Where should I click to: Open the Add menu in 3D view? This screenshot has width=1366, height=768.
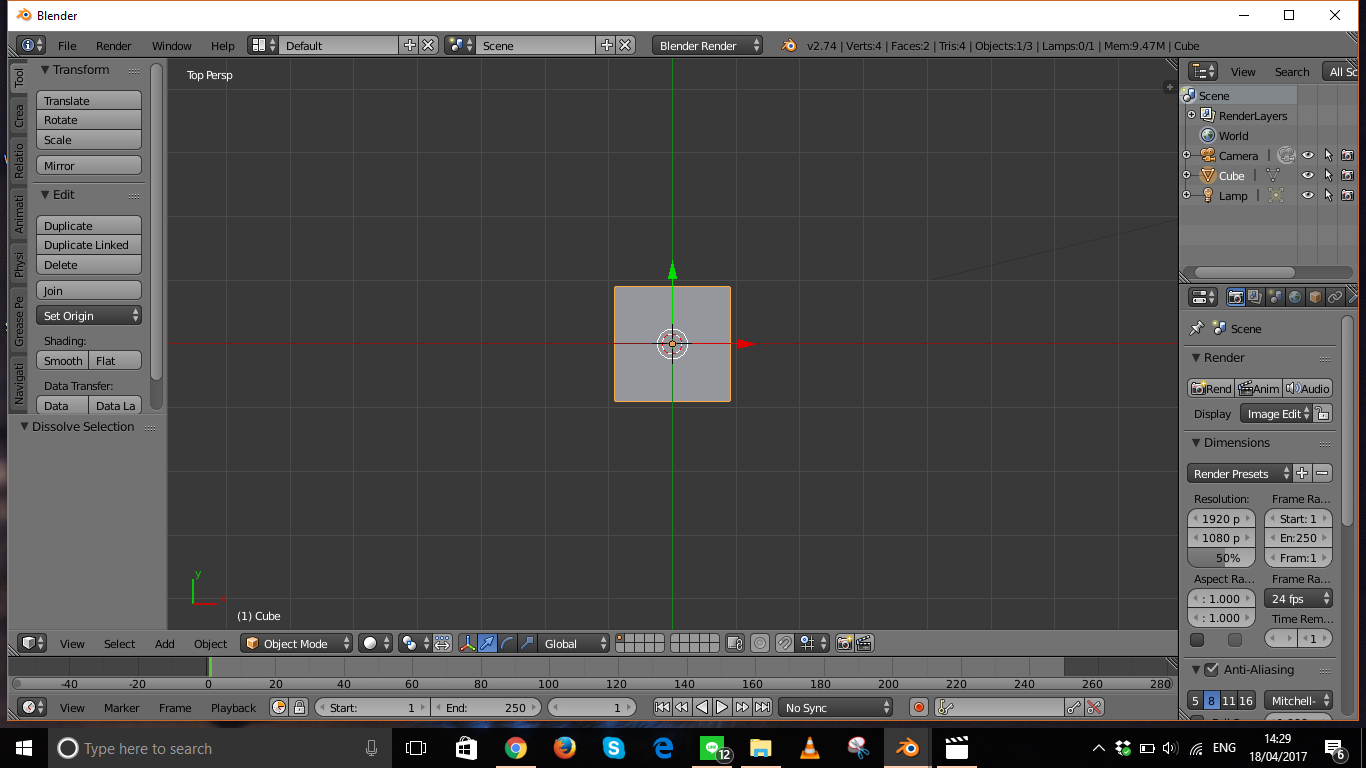164,643
